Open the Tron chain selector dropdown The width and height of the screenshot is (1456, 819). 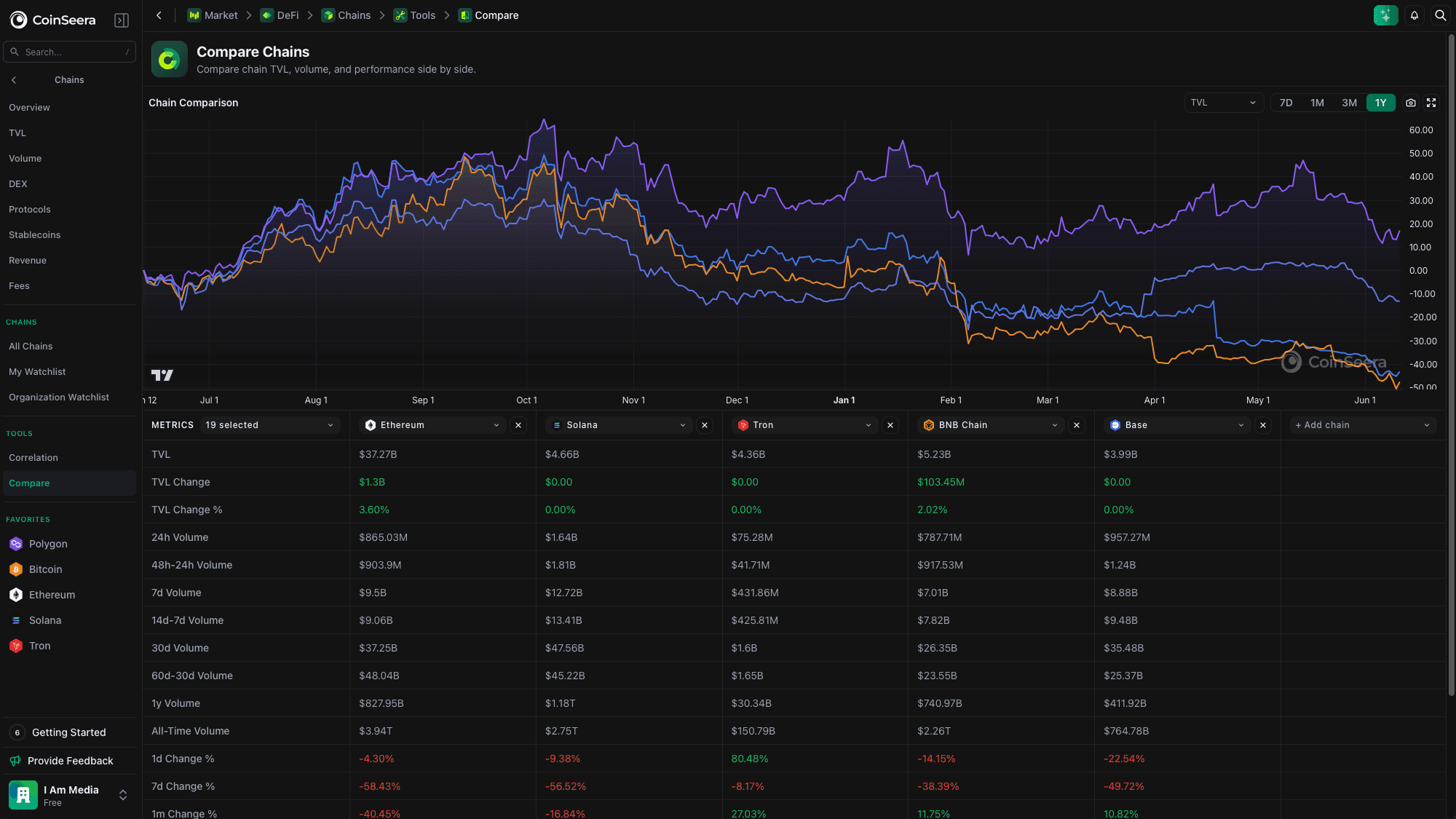pyautogui.click(x=804, y=425)
